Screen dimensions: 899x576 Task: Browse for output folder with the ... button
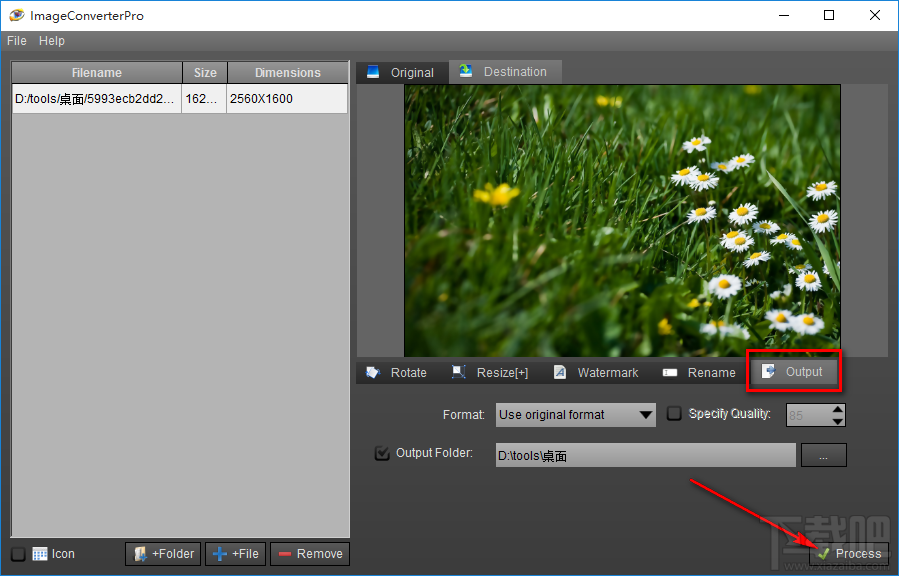click(823, 455)
